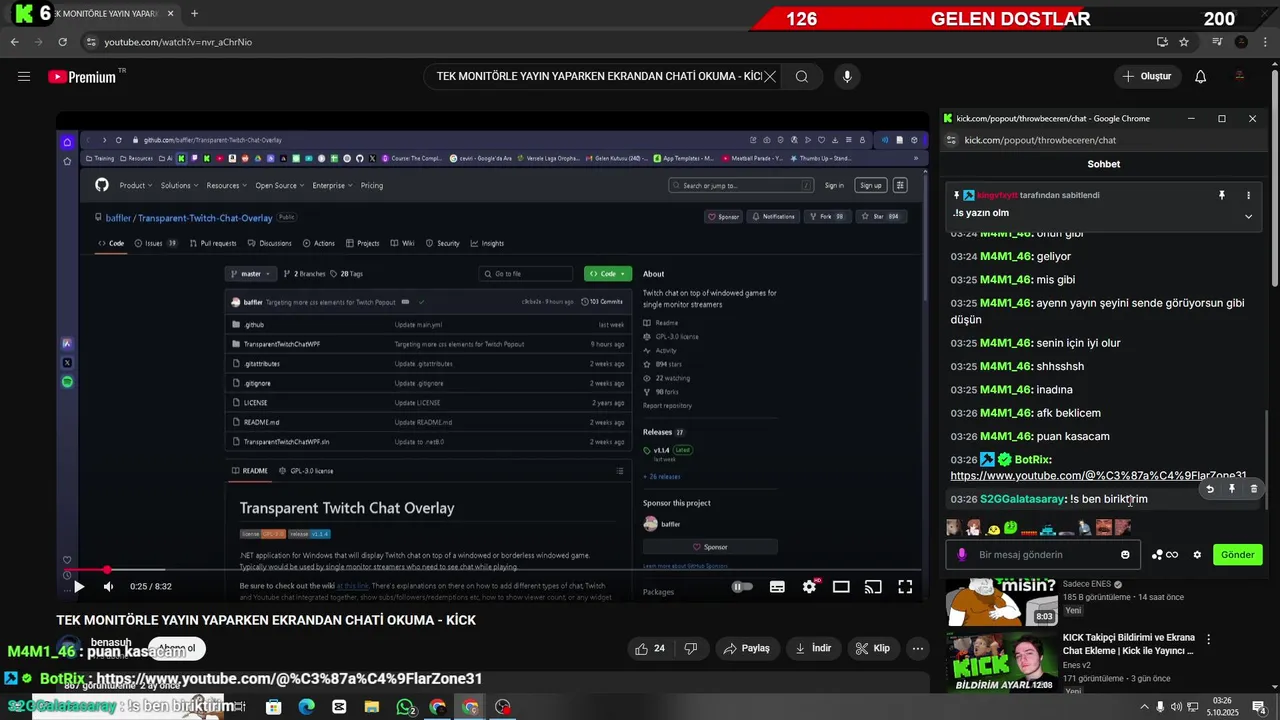1280x720 pixels.
Task: Dislike the video with thumbs down
Action: click(x=690, y=648)
